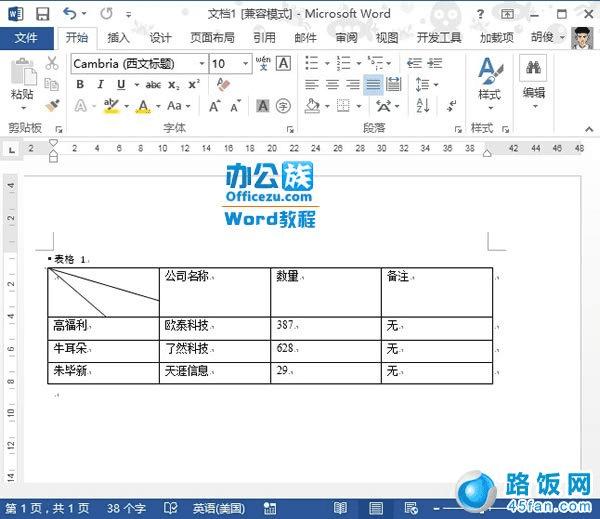600x519 pixels.
Task: Open the 文件 File tab
Action: (x=26, y=38)
